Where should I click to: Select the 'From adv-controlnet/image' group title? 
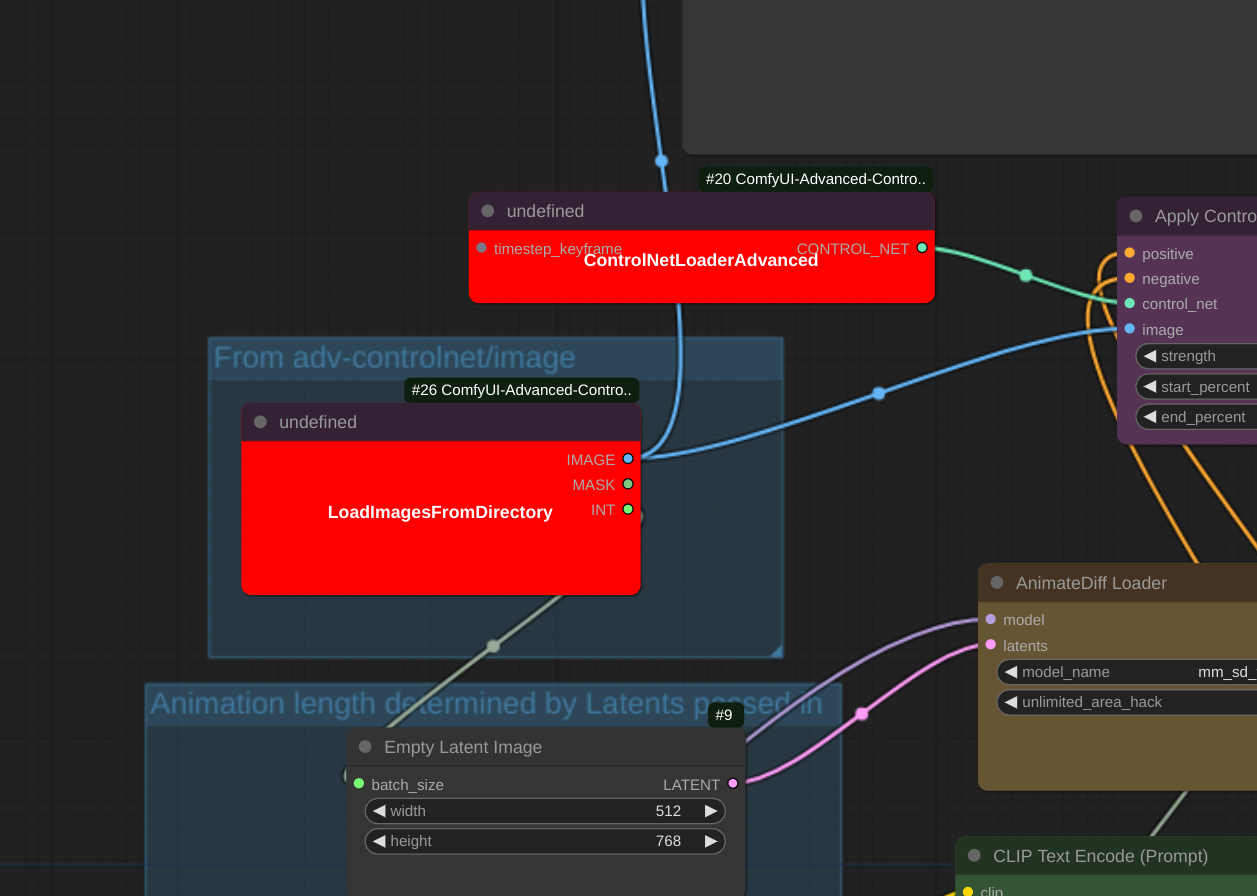pos(394,357)
